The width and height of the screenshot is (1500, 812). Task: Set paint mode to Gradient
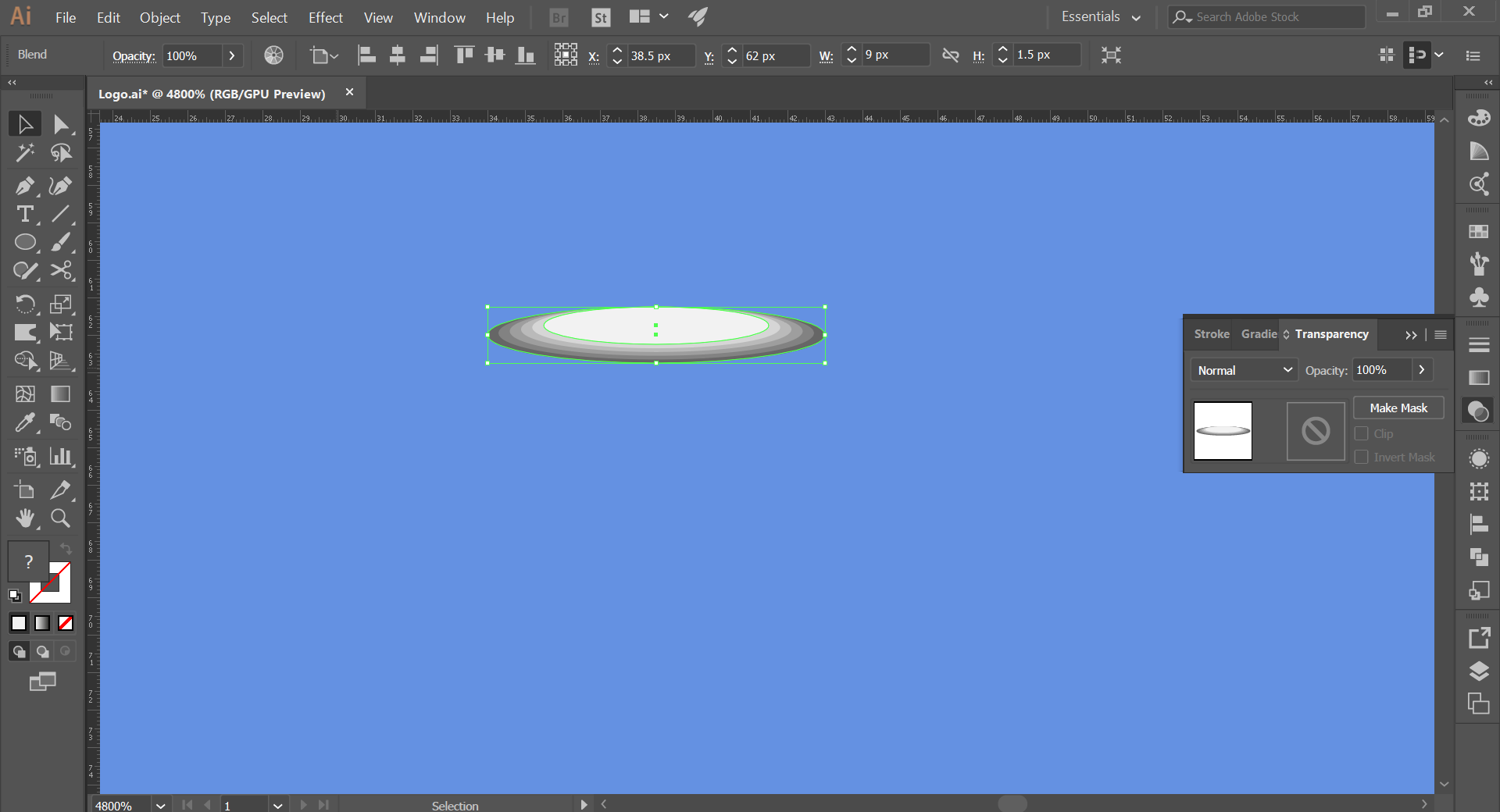(x=42, y=623)
